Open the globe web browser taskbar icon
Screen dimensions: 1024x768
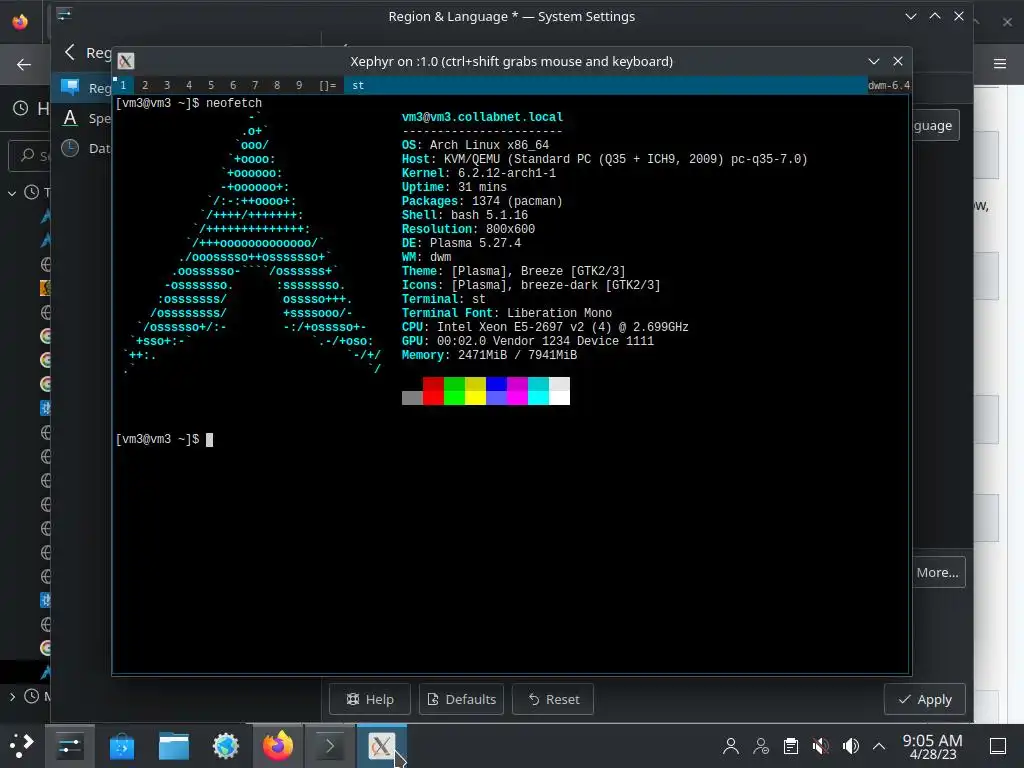226,745
